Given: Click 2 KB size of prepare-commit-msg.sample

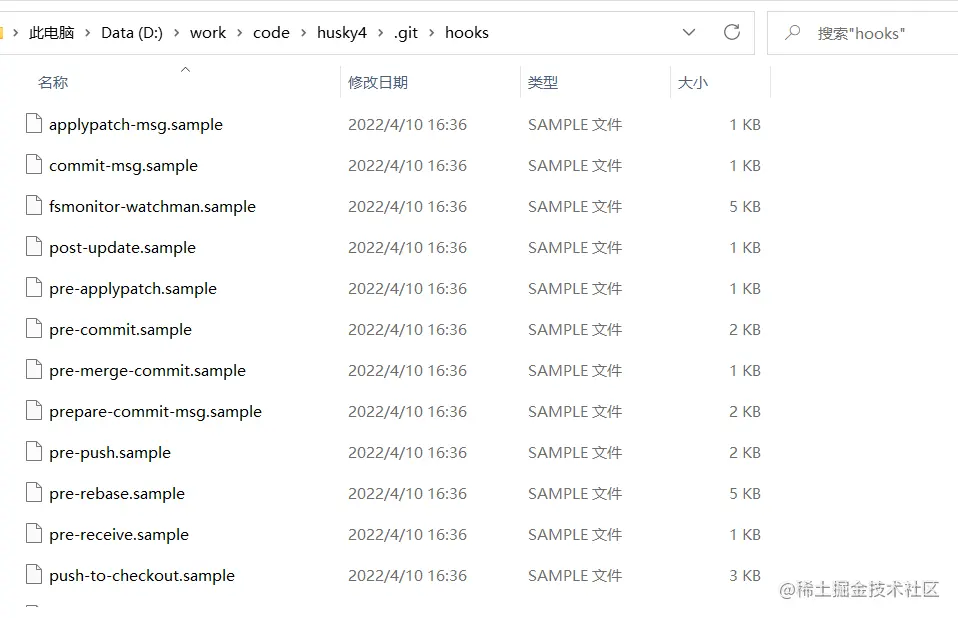Looking at the screenshot, I should click(x=745, y=412).
